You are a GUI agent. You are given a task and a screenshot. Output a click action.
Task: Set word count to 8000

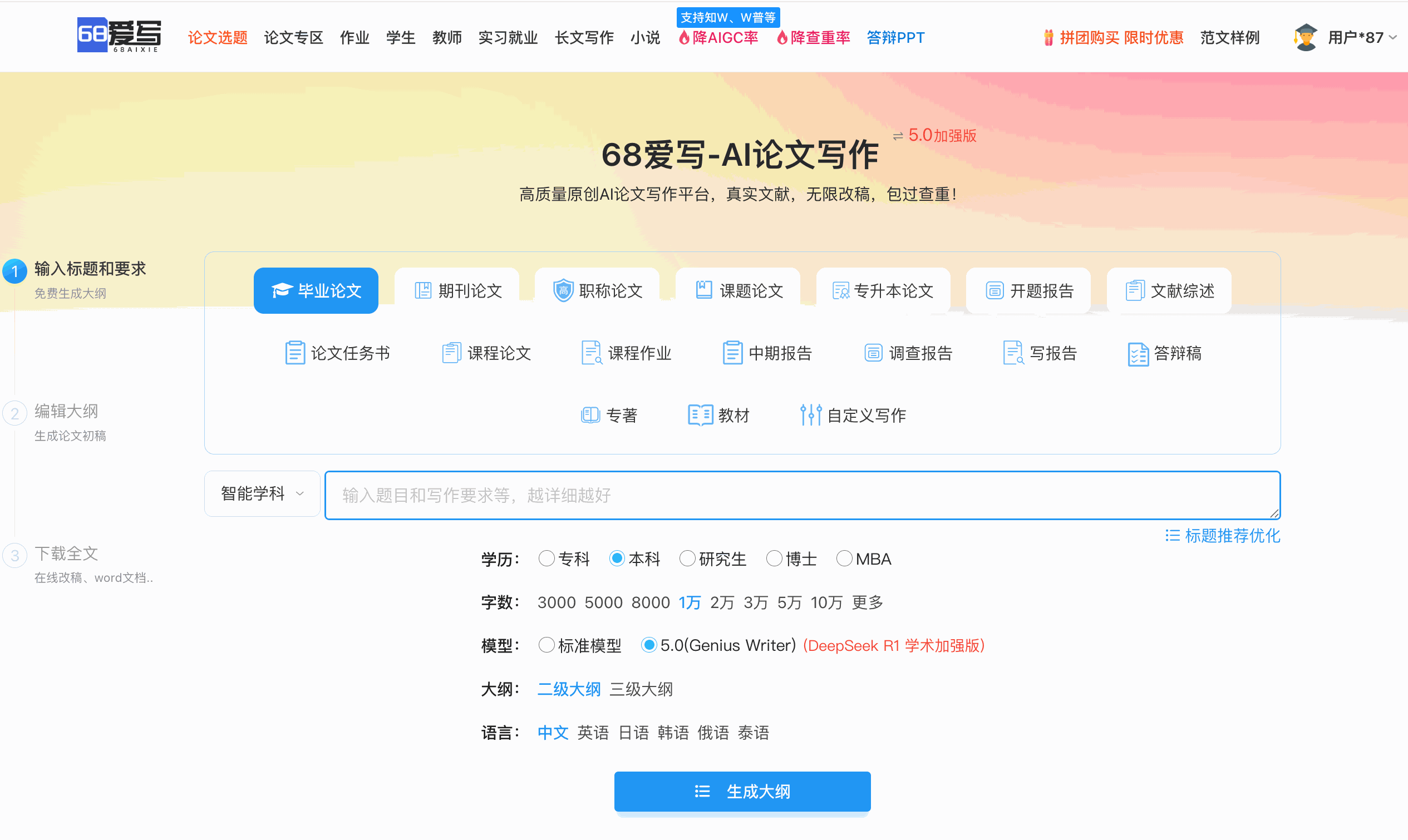[651, 602]
